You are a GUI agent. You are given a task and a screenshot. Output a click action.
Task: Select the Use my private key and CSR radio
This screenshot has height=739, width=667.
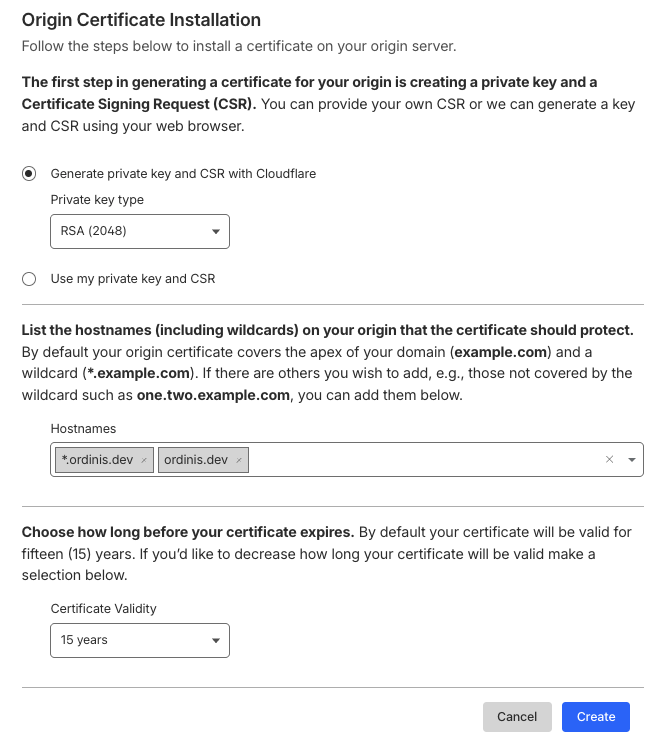click(29, 279)
